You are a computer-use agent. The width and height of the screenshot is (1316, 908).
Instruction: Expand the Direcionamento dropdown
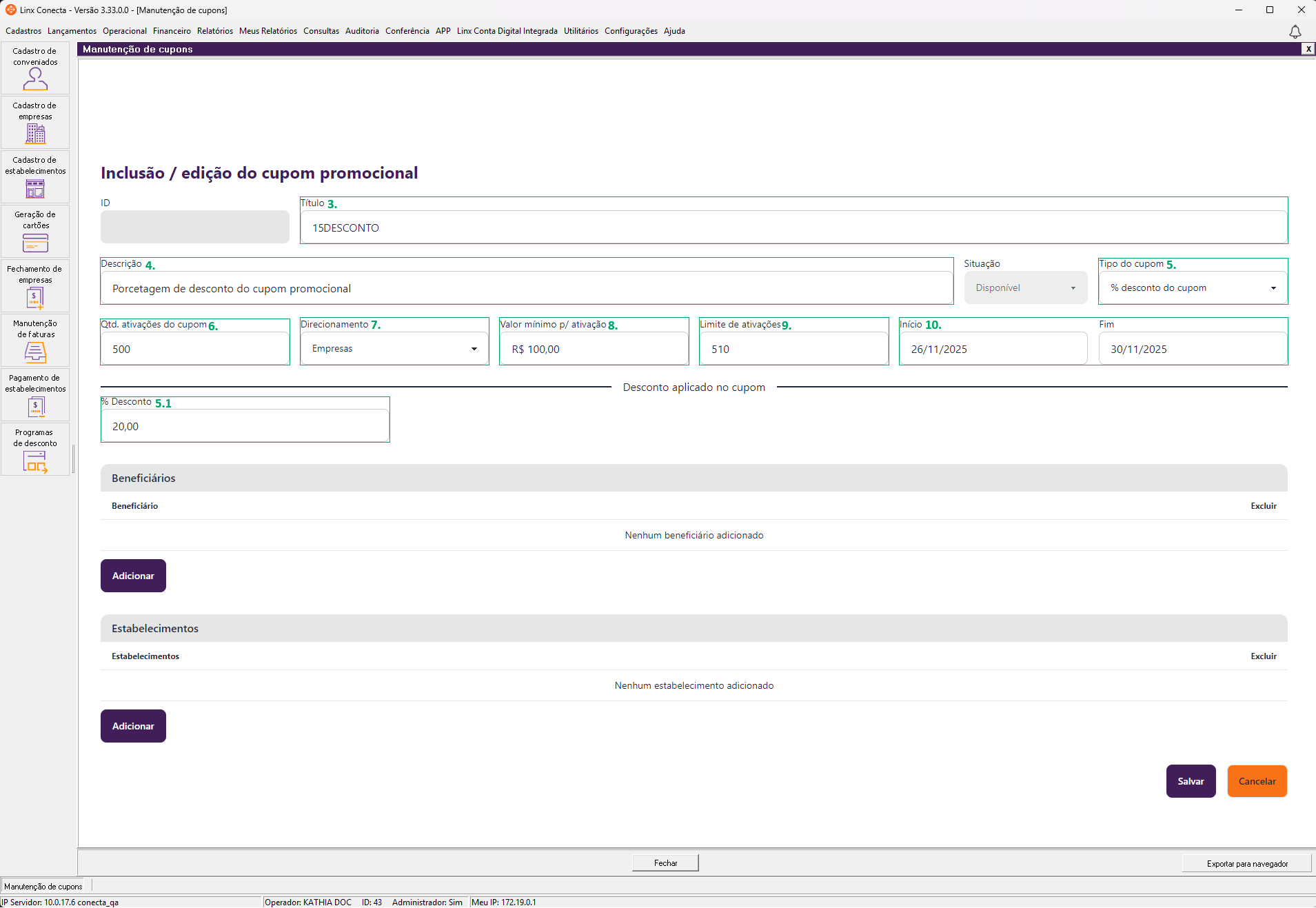coord(394,349)
